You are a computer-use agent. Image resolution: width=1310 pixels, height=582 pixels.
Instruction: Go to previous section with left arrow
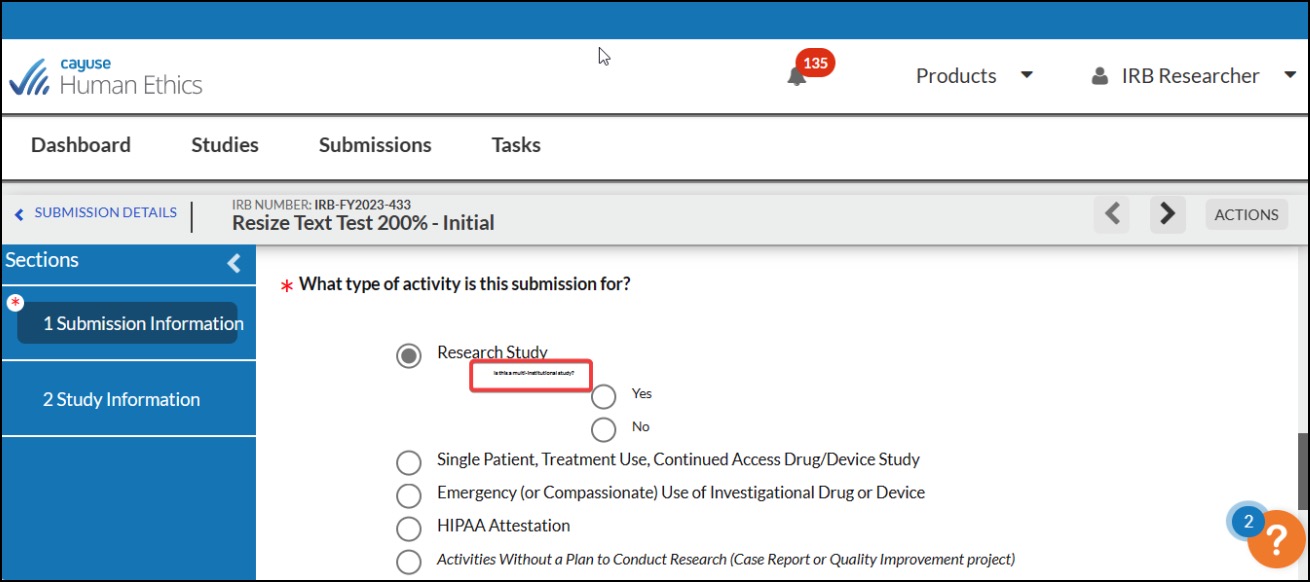1112,214
